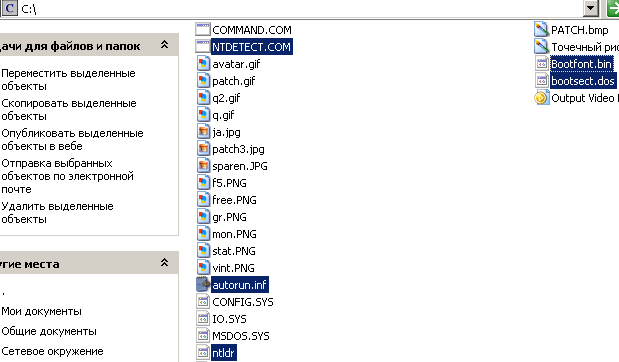Click the MSDOS.SYS file name
619x362 pixels.
[x=241, y=336]
